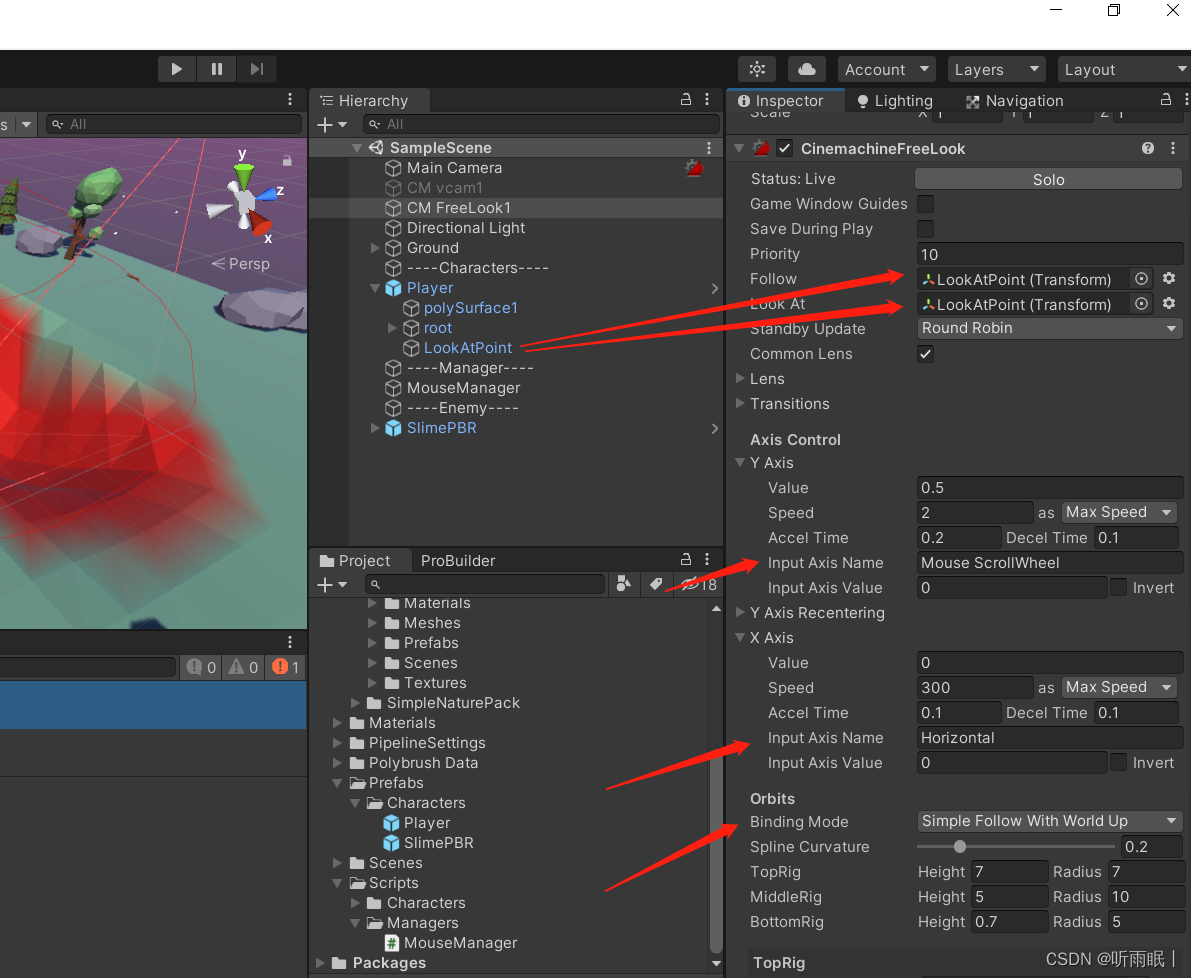Start Play mode with the play button
This screenshot has height=978, width=1191.
[177, 69]
